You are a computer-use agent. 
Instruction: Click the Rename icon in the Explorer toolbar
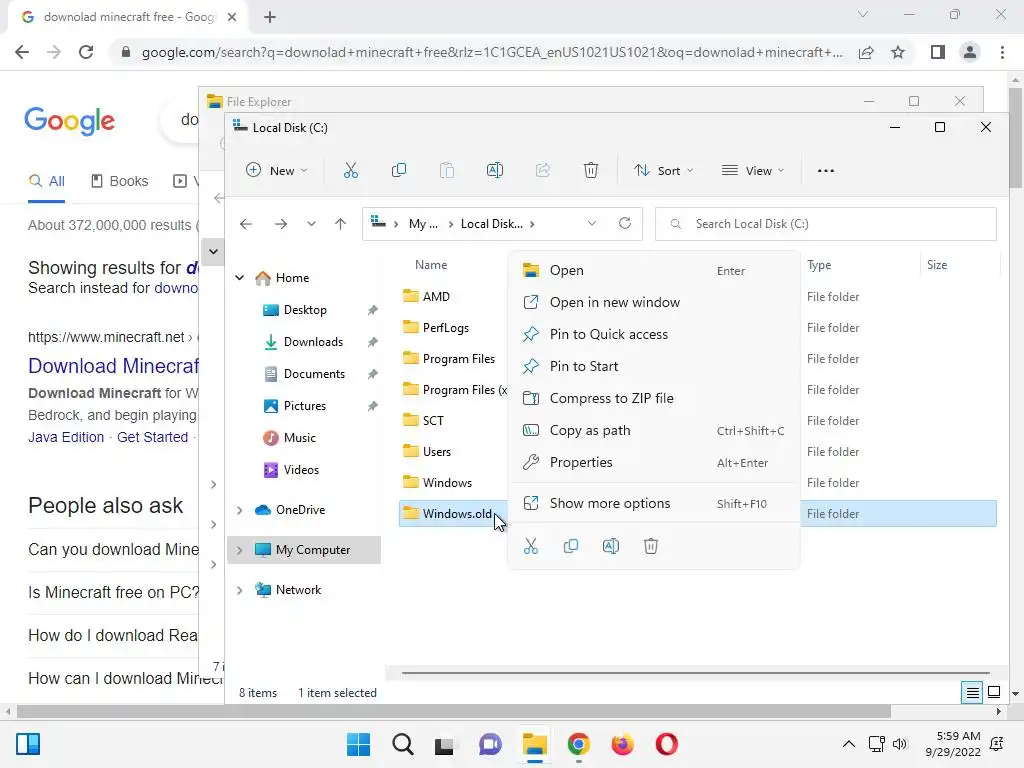(x=495, y=170)
